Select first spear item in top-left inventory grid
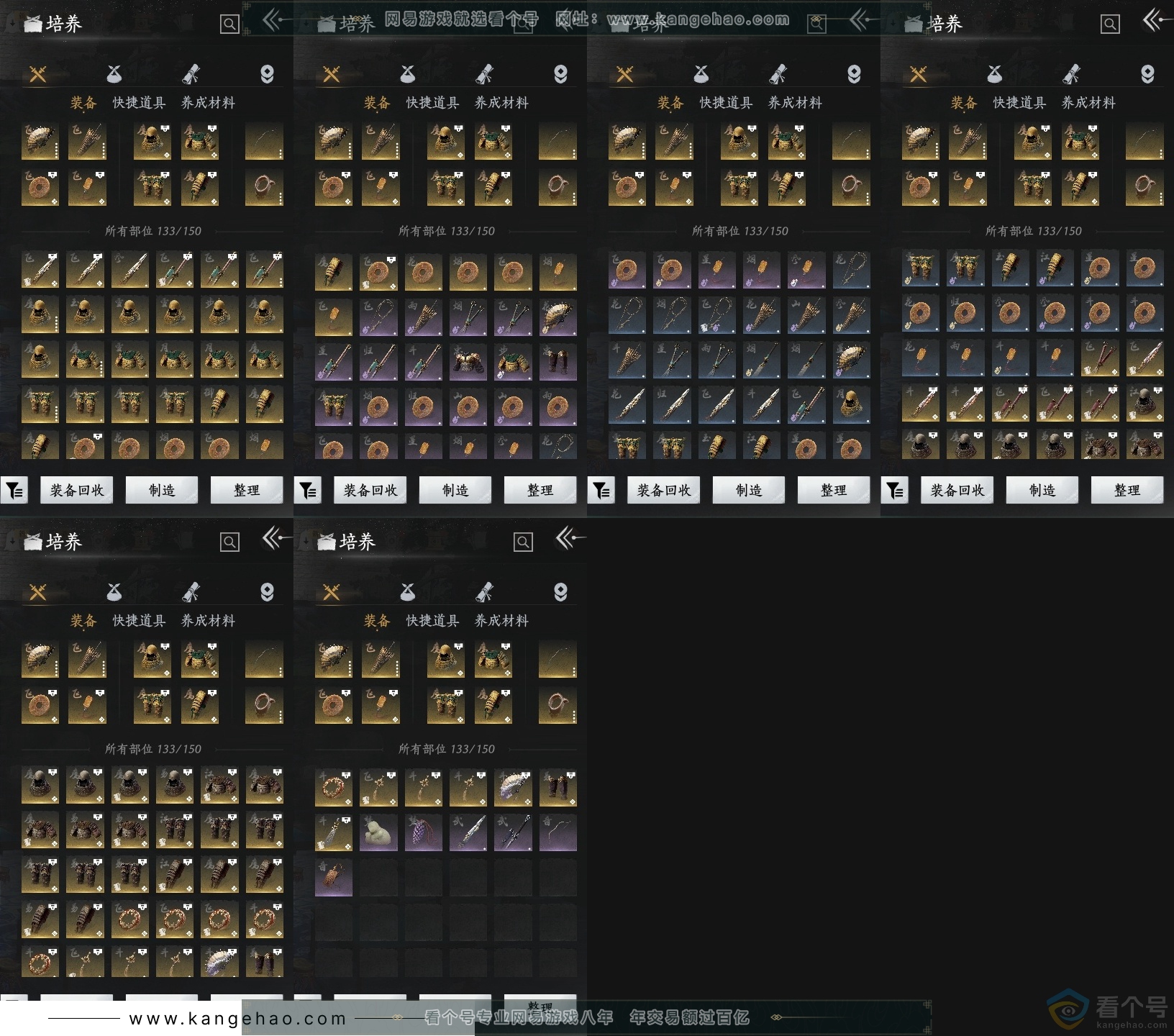 40,270
